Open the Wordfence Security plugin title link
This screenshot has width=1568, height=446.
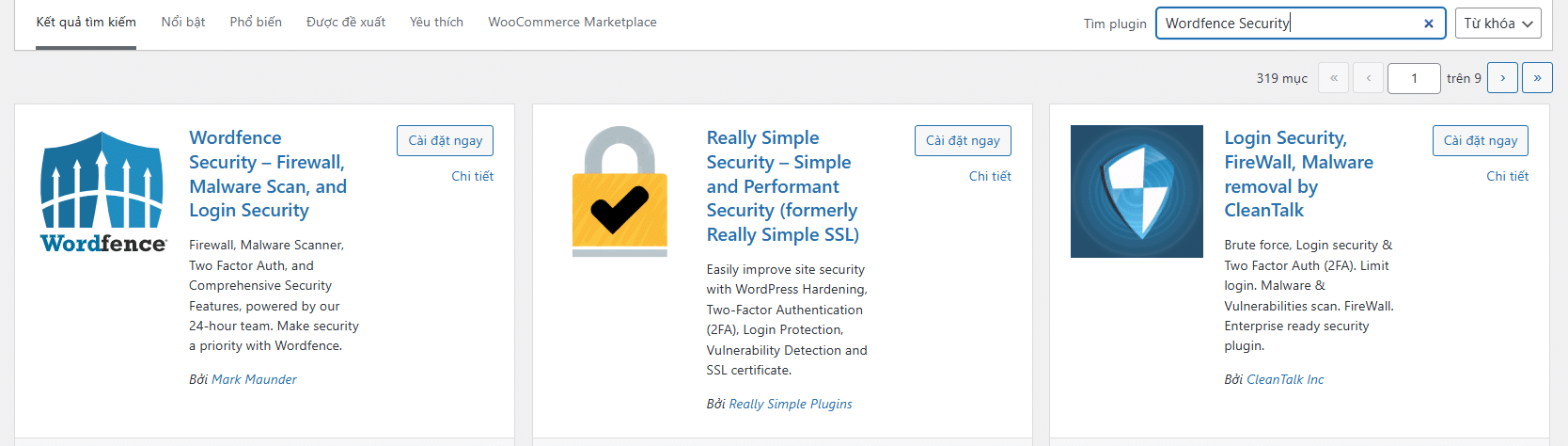[268, 174]
